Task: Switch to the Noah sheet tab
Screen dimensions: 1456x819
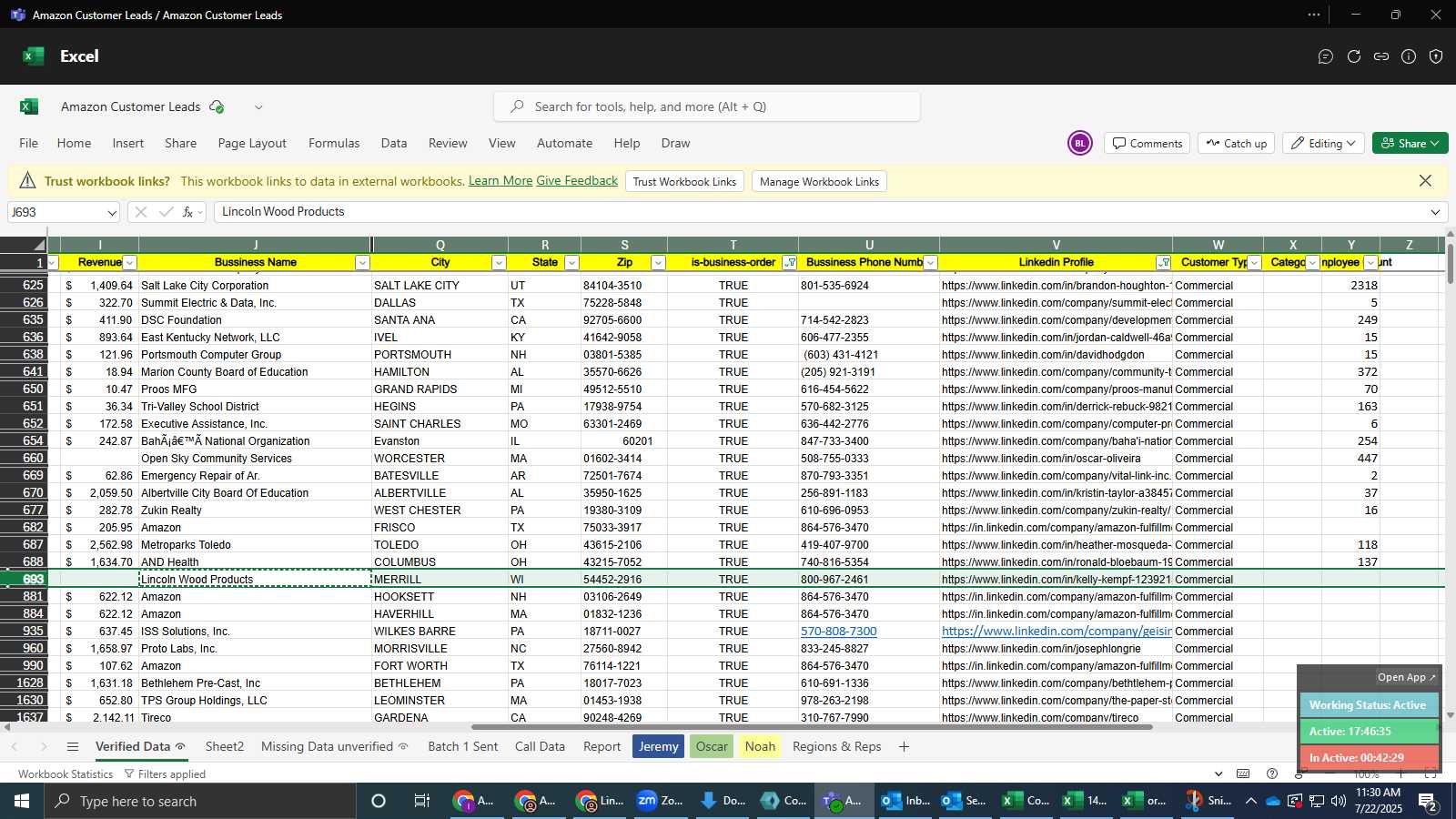Action: 760,746
